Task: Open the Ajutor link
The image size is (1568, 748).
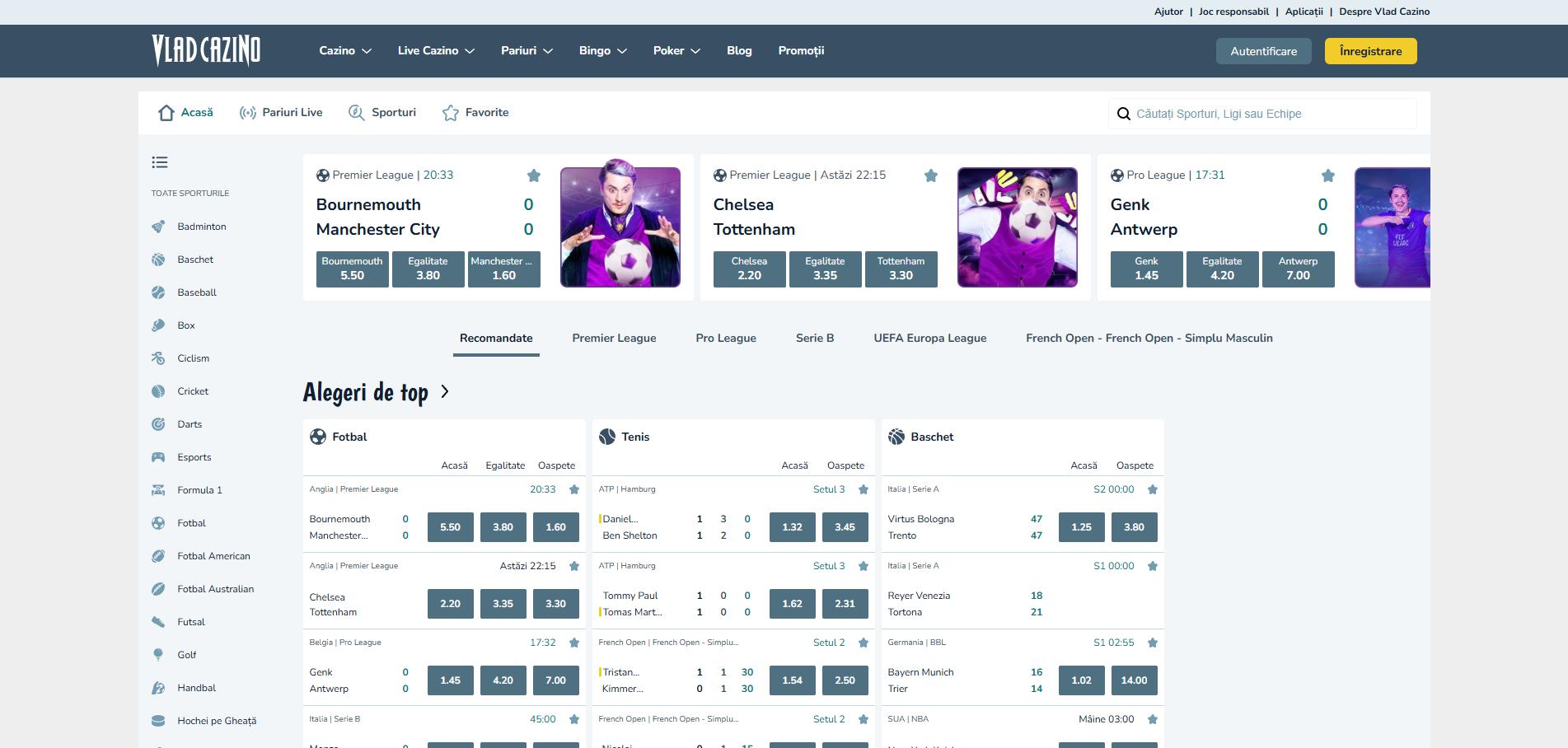Action: click(x=1168, y=12)
